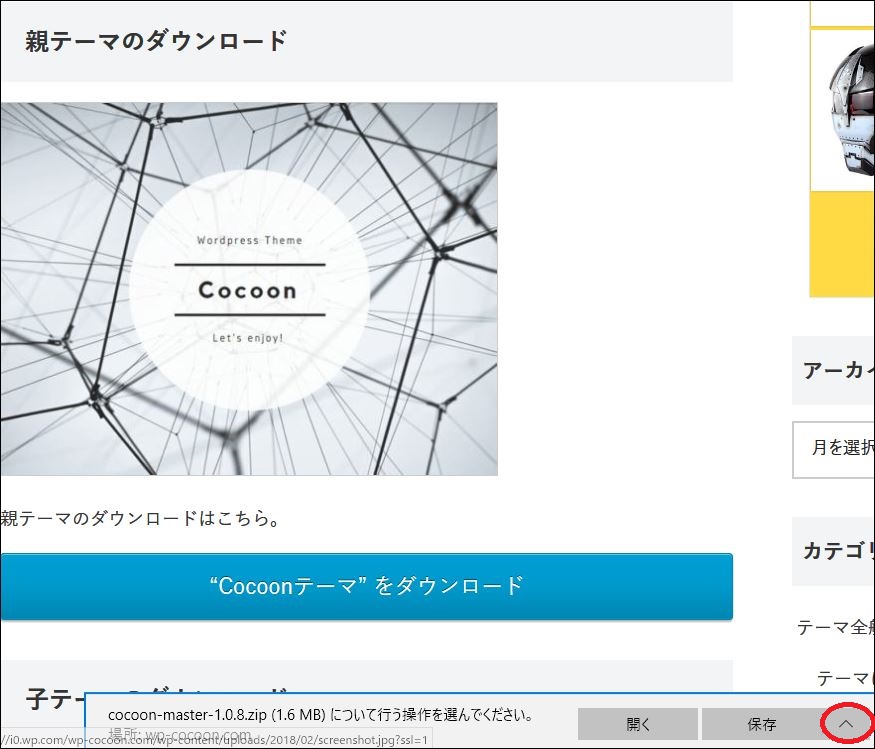Open the 月を選択 archive dropdown
The image size is (875, 749).
(834, 450)
